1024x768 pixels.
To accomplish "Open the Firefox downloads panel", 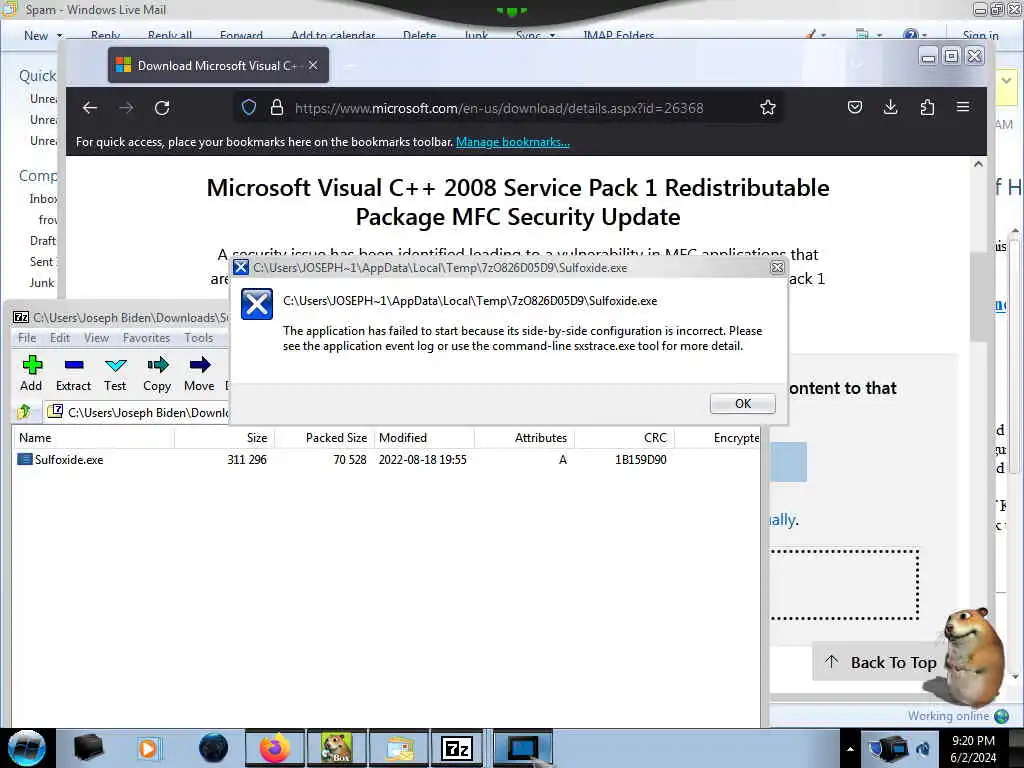I will point(891,107).
